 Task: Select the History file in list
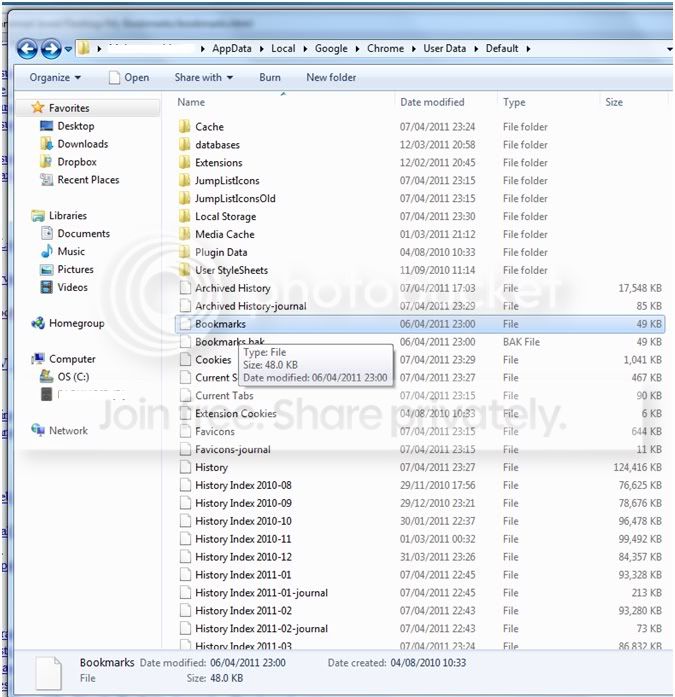point(212,467)
